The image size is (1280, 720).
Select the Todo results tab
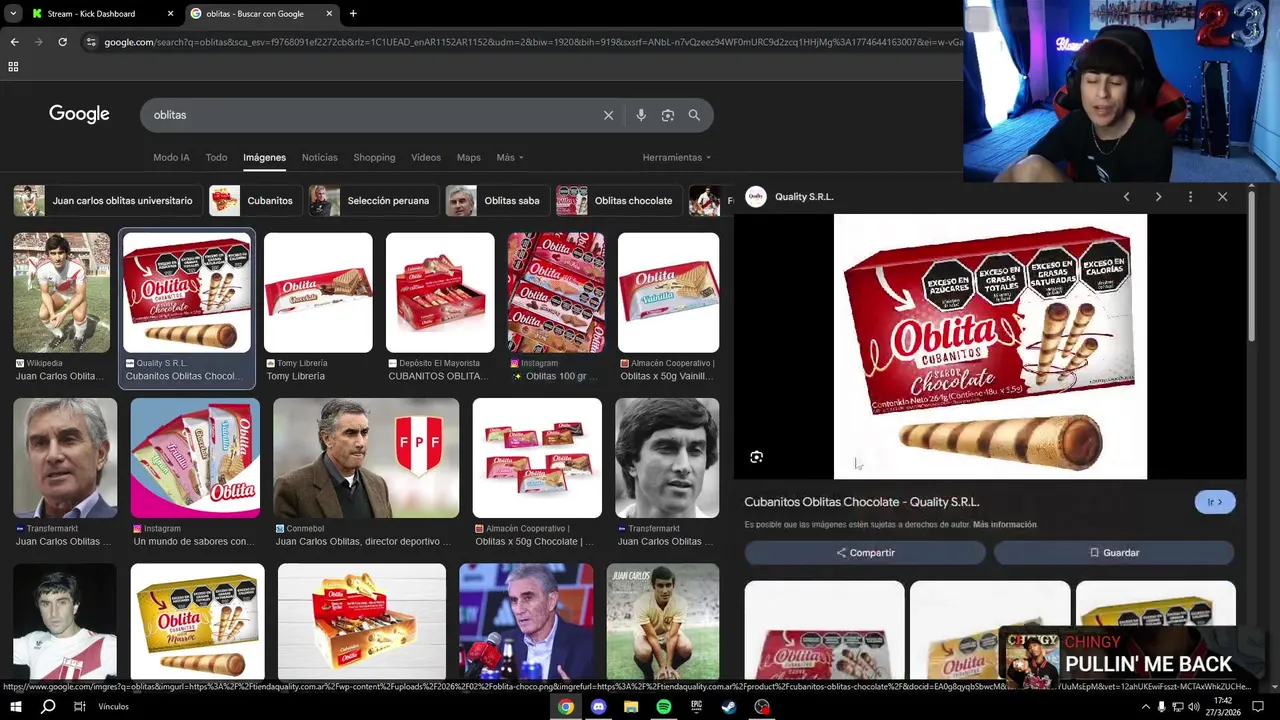(x=216, y=157)
